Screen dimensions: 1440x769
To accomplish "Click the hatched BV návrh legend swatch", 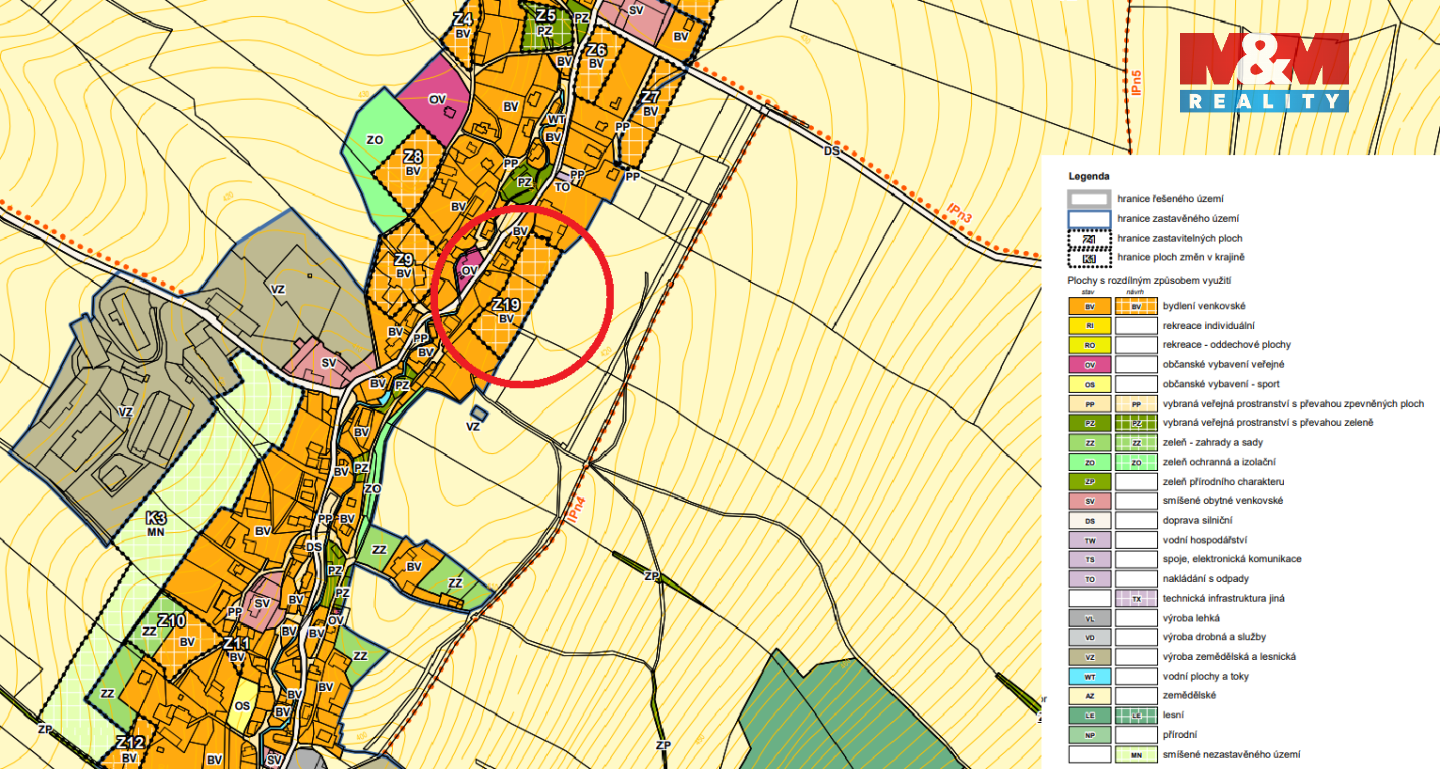I will 1136,306.
